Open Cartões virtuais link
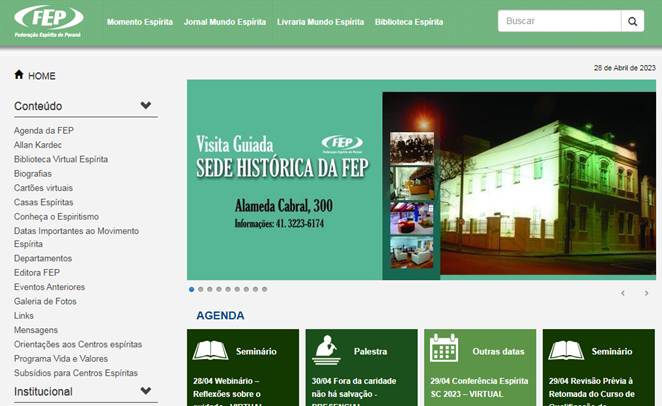Image resolution: width=662 pixels, height=406 pixels. pyautogui.click(x=43, y=188)
